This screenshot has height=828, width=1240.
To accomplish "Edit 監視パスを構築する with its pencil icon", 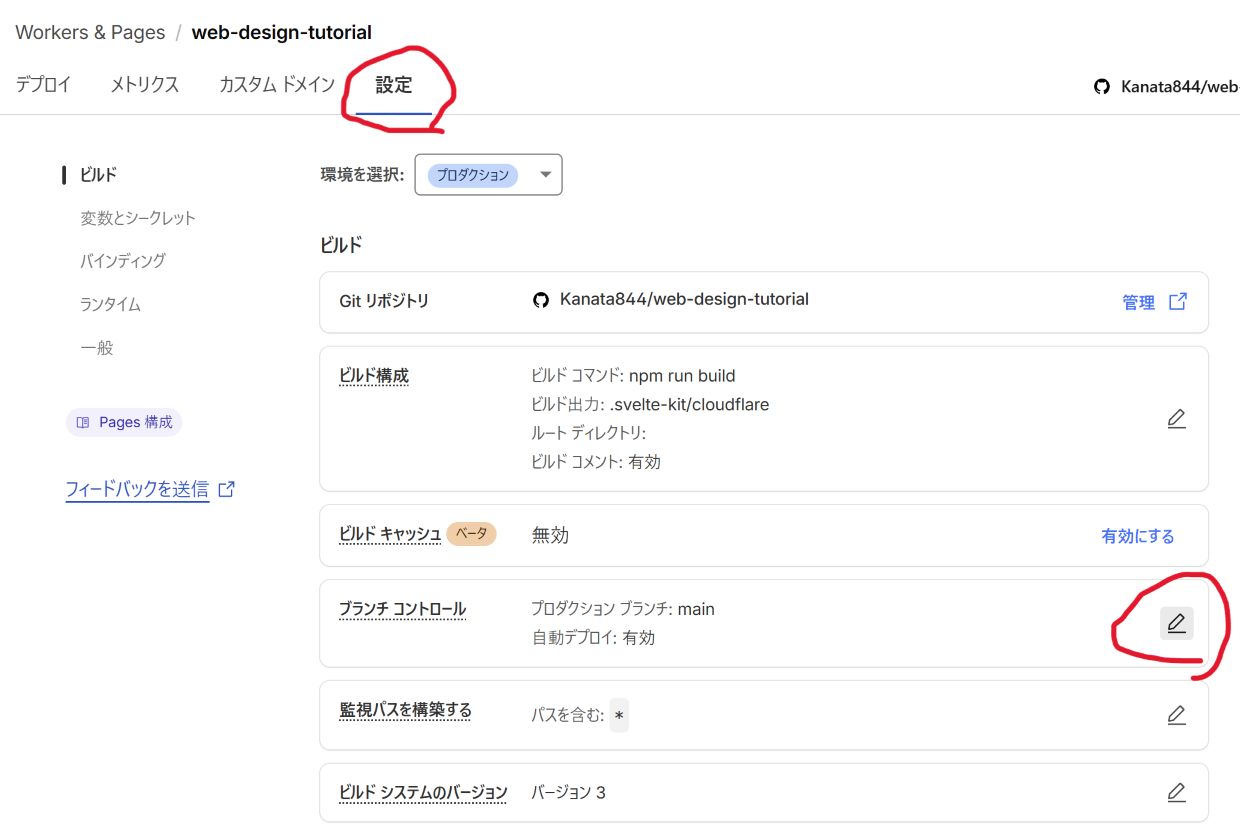I will pyautogui.click(x=1176, y=714).
